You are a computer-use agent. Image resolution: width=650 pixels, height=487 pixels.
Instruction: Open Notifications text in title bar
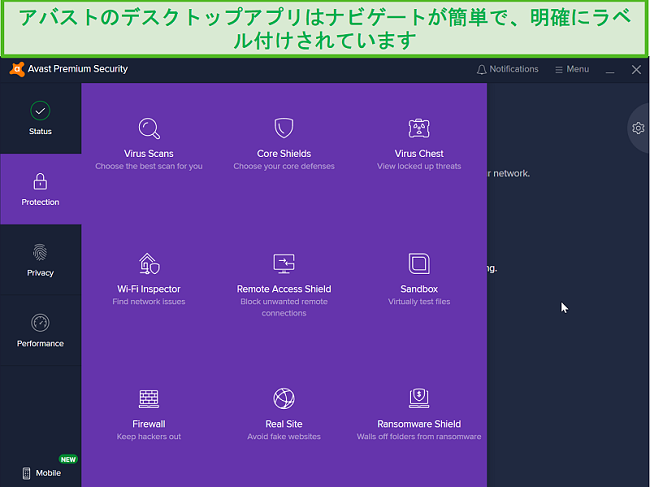coord(514,69)
